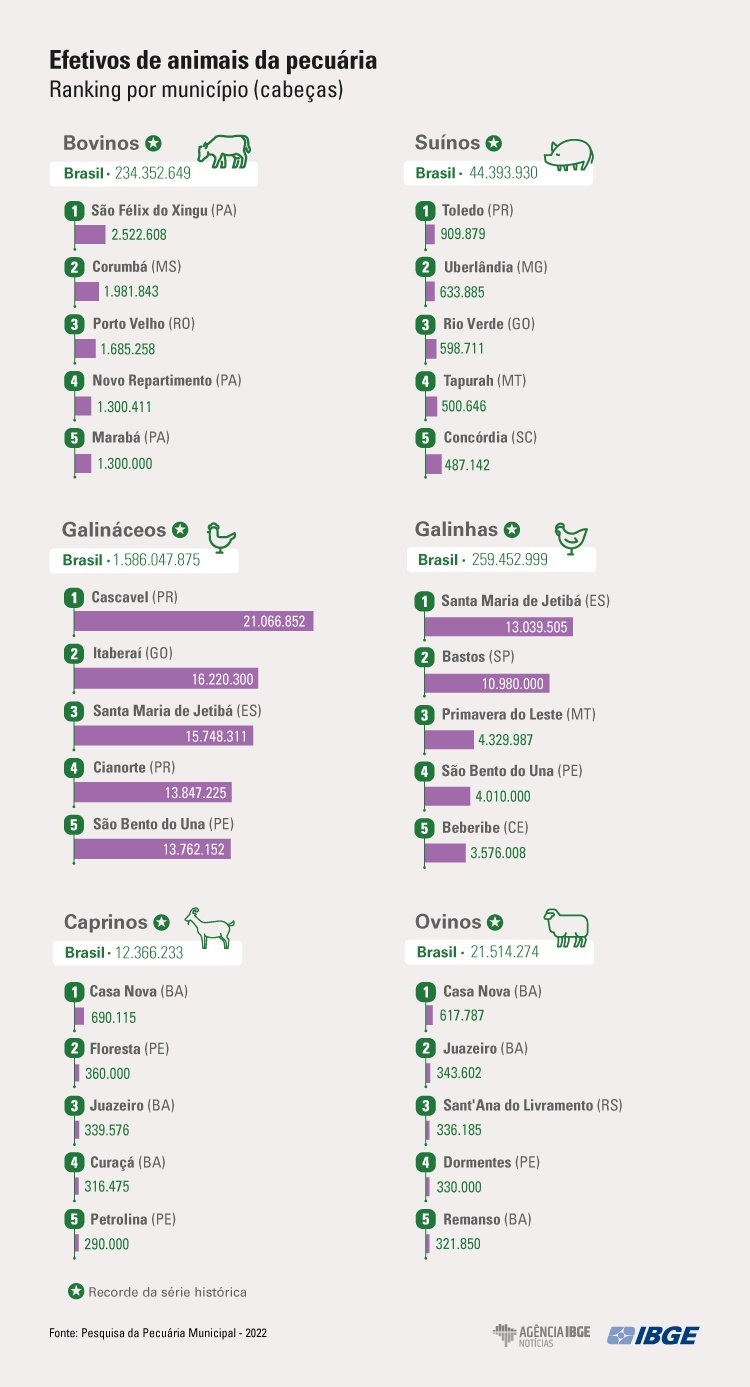Click the cow icon beside Bovinos
Image resolution: width=750 pixels, height=1387 pixels.
224,150
